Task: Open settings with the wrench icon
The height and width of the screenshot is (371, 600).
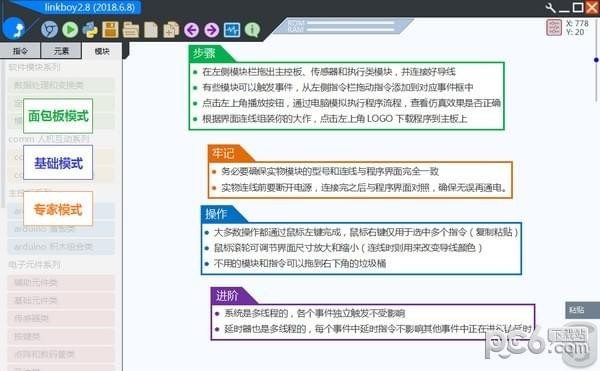Action: (550, 7)
